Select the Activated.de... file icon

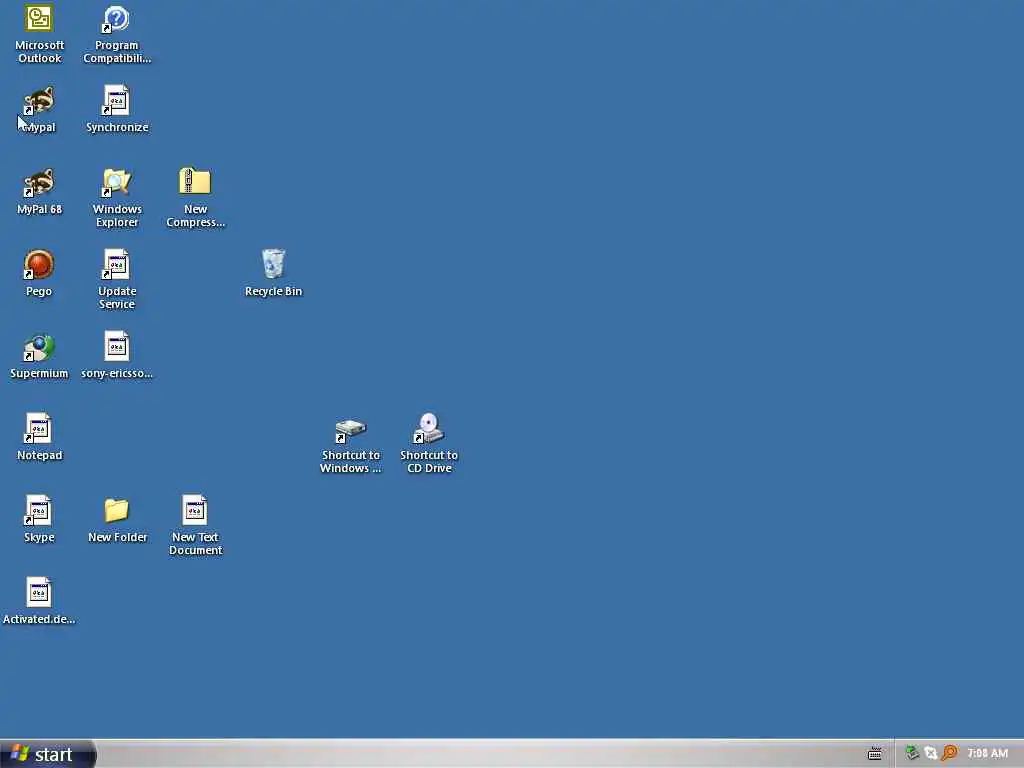point(39,592)
